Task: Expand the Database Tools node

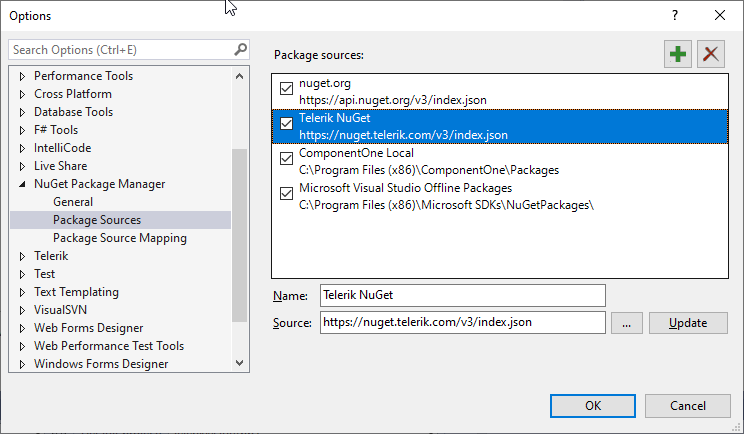Action: click(x=23, y=112)
